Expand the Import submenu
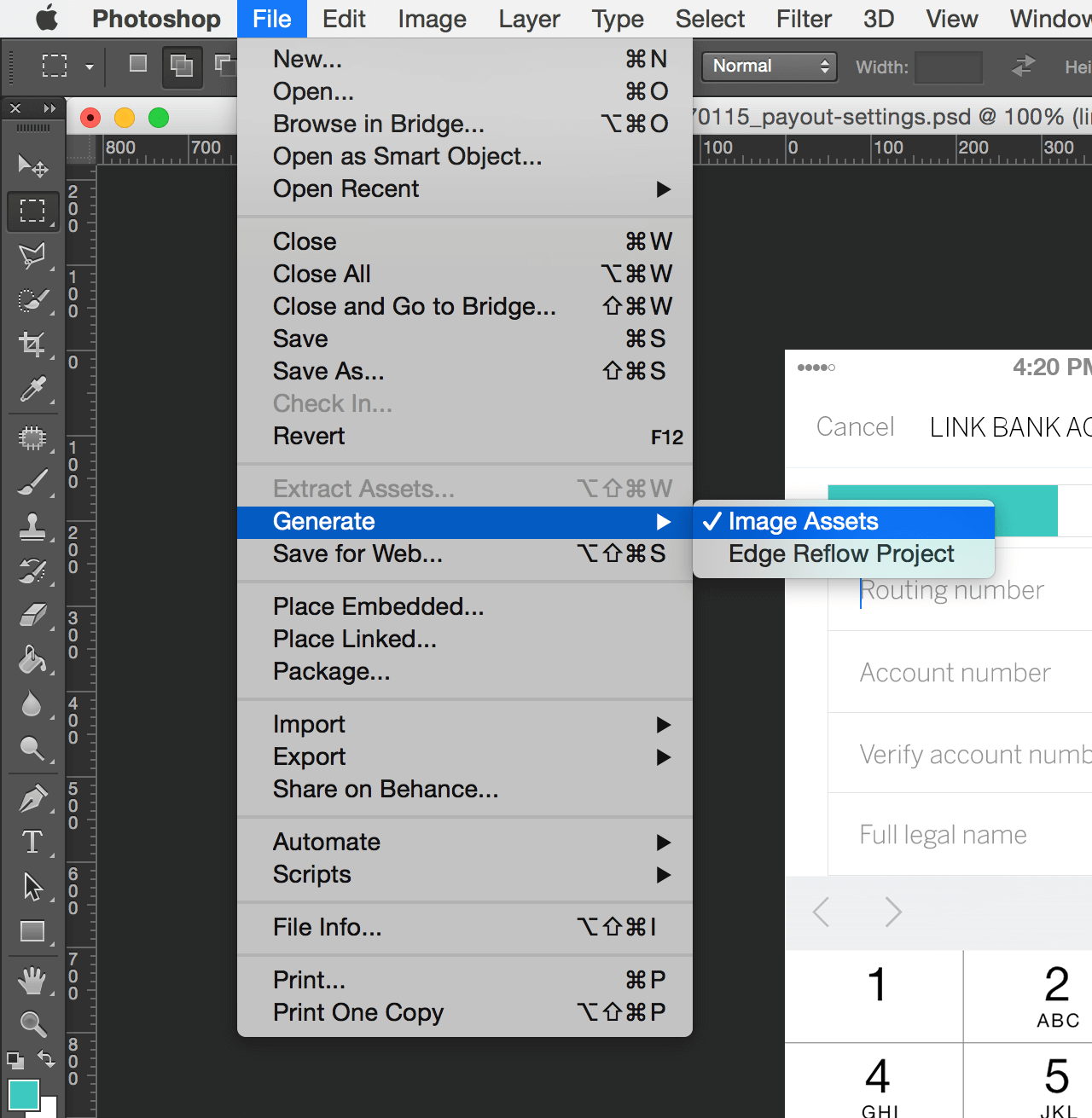 (465, 724)
